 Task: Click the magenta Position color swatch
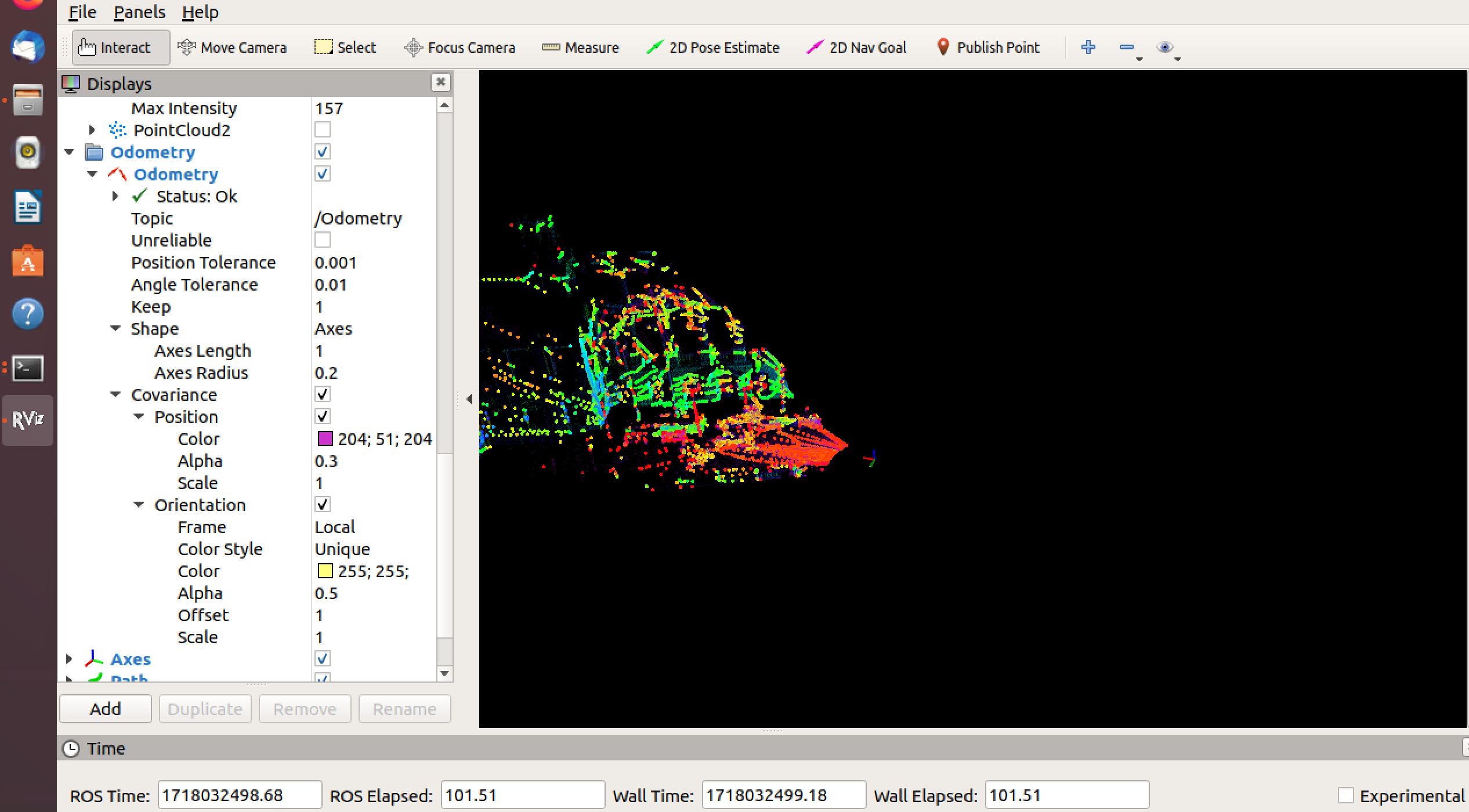click(x=325, y=439)
